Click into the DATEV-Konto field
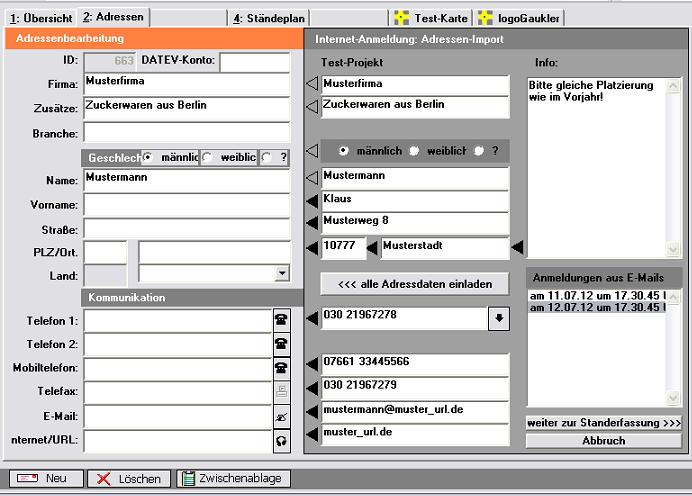This screenshot has height=496, width=692. coord(255,62)
